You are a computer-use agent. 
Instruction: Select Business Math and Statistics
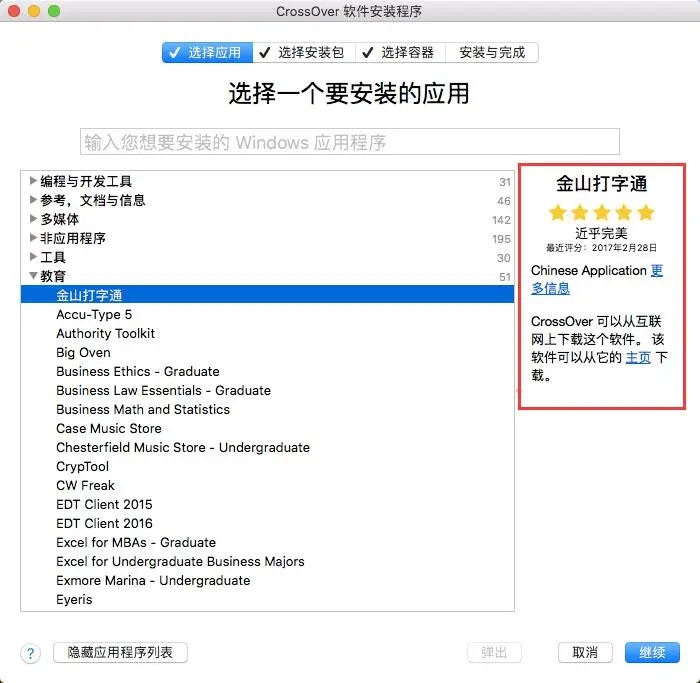tap(267, 409)
